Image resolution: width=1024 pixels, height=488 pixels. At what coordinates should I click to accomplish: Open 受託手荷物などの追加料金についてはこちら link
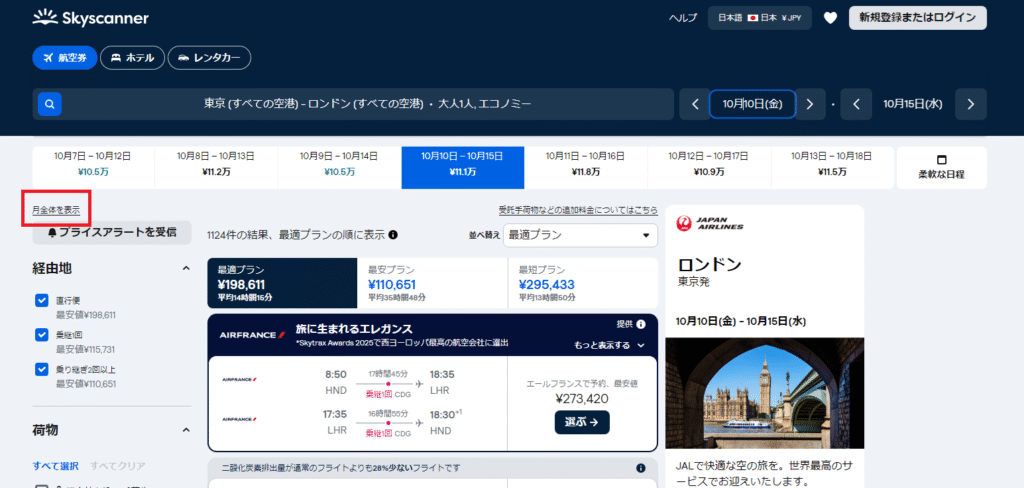click(x=578, y=210)
